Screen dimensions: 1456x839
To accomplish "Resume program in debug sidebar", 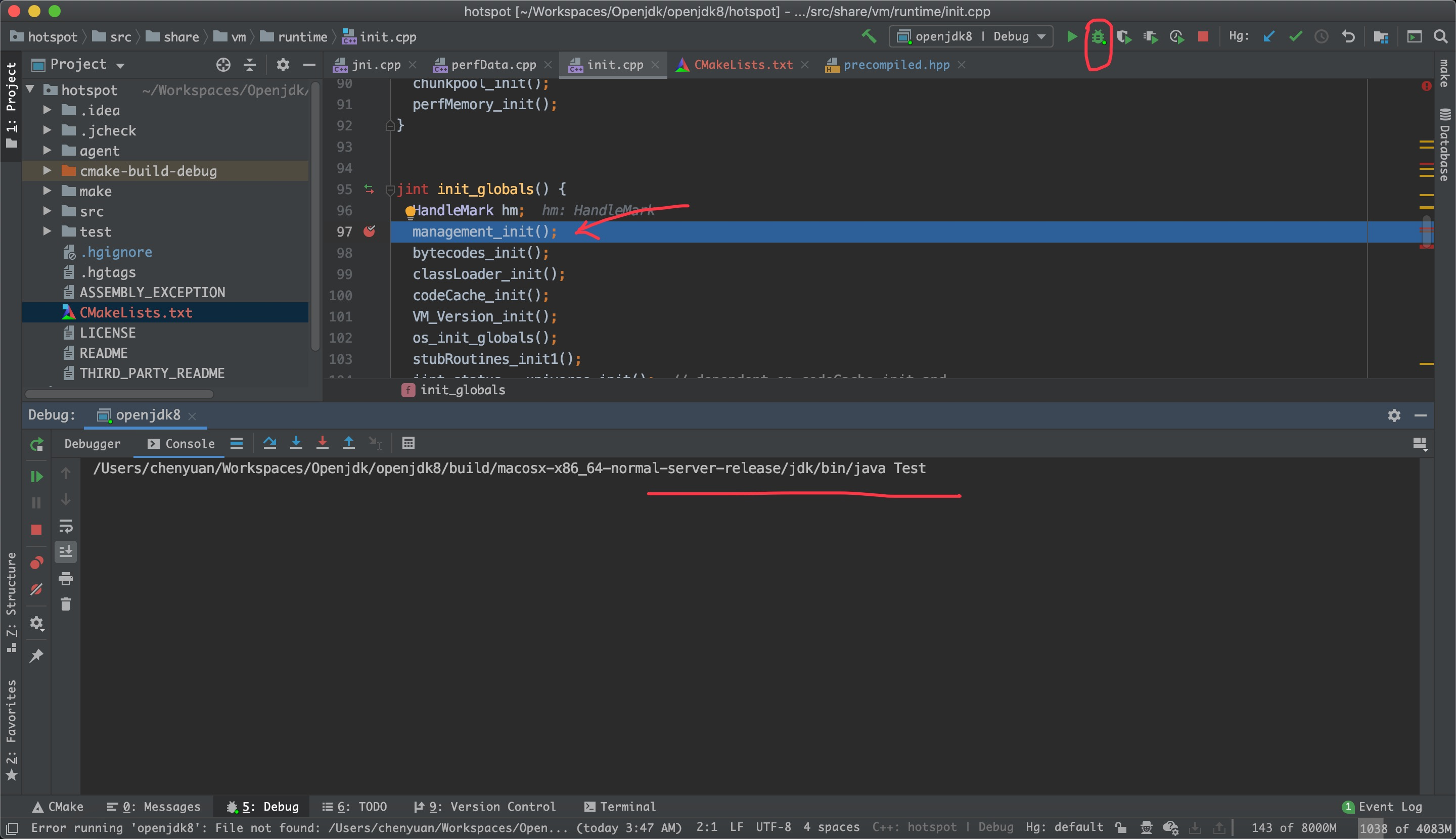I will (36, 477).
